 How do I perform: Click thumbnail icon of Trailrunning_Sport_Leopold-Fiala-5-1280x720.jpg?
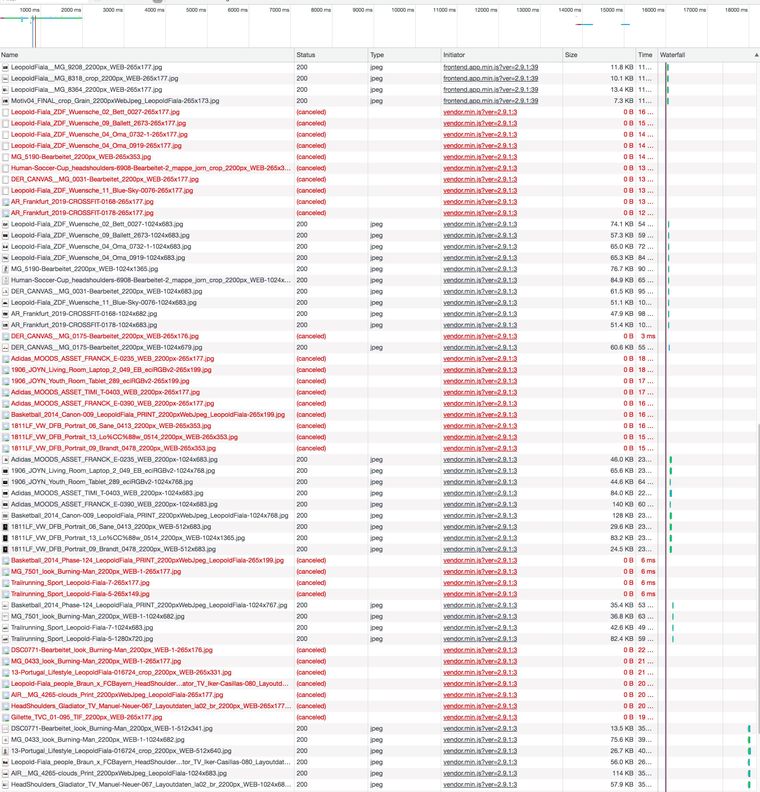(x=5, y=638)
